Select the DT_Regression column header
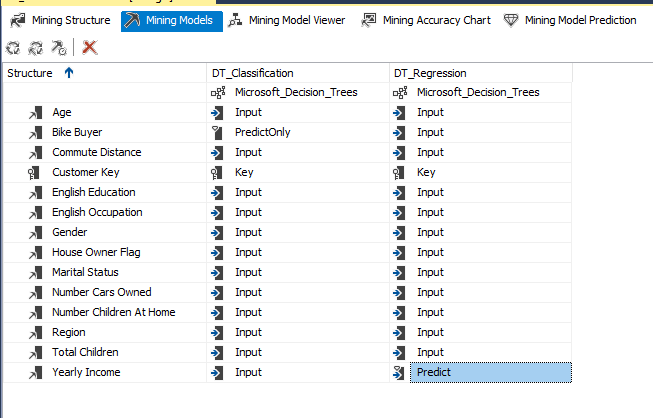 click(430, 73)
